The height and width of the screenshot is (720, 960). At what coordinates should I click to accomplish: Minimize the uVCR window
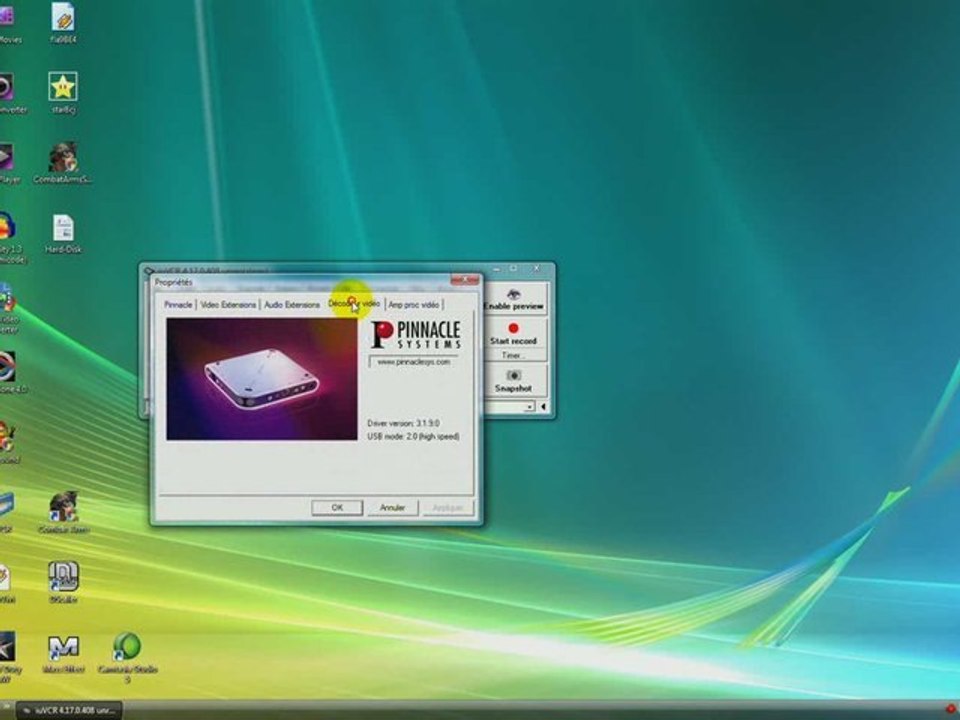coord(497,268)
